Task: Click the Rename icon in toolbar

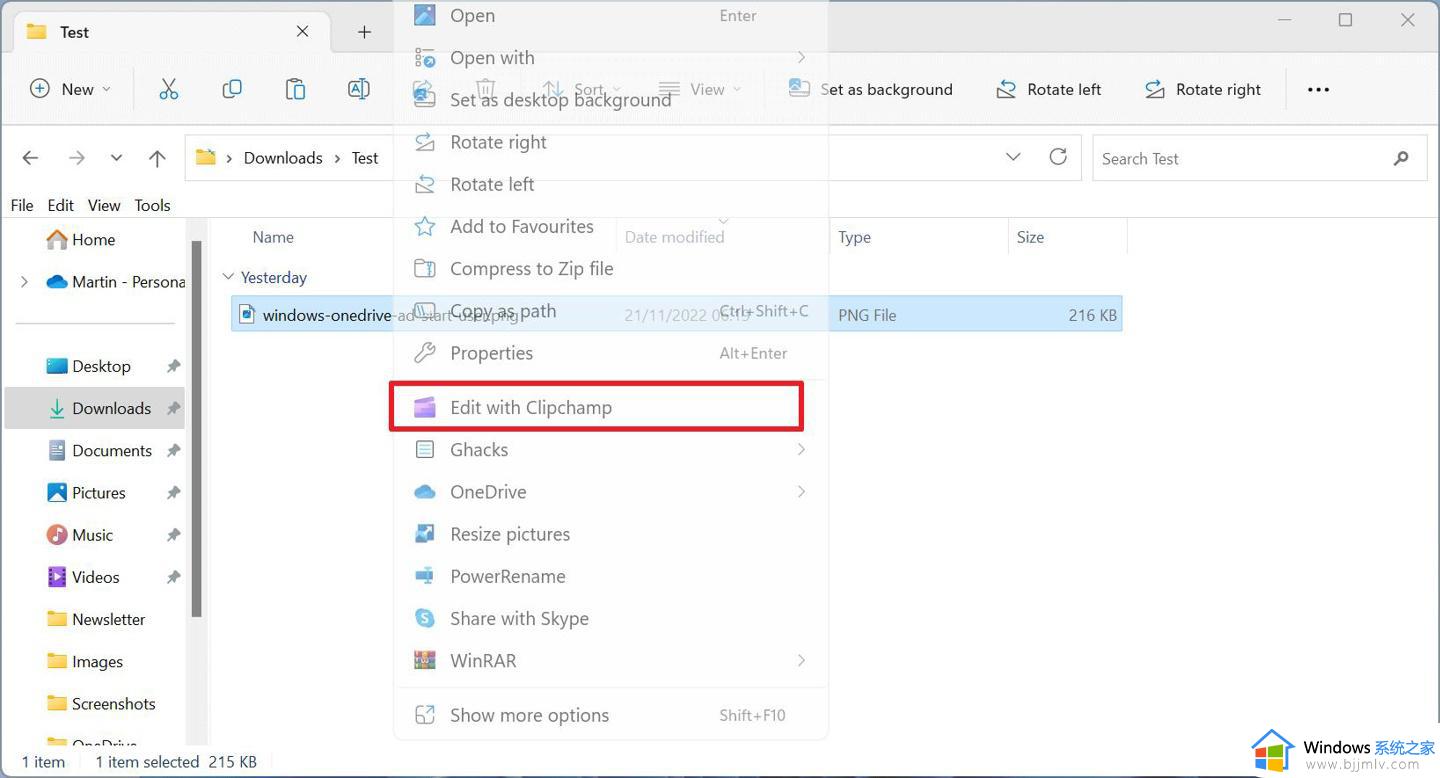Action: tap(358, 89)
